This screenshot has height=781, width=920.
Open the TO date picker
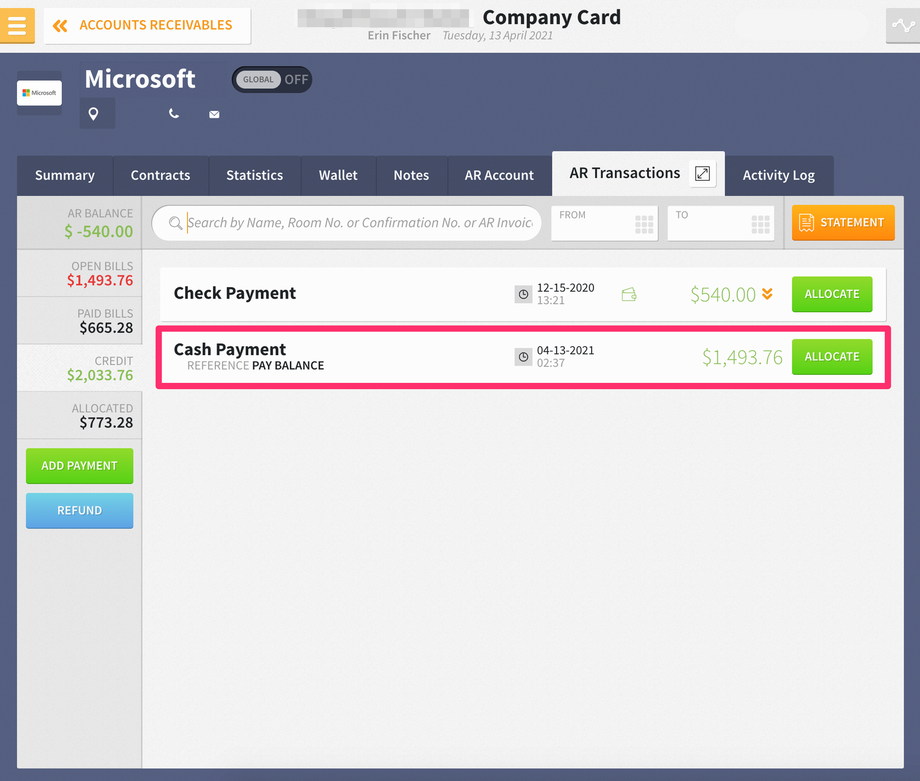(x=721, y=223)
